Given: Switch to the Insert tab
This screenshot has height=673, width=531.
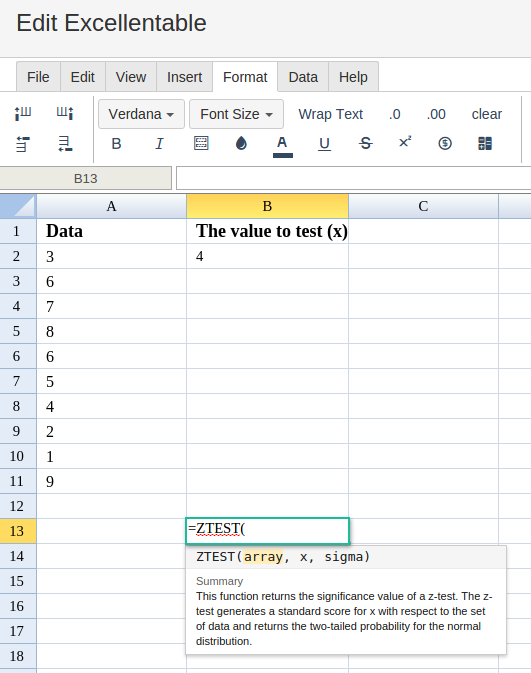Looking at the screenshot, I should tap(185, 77).
